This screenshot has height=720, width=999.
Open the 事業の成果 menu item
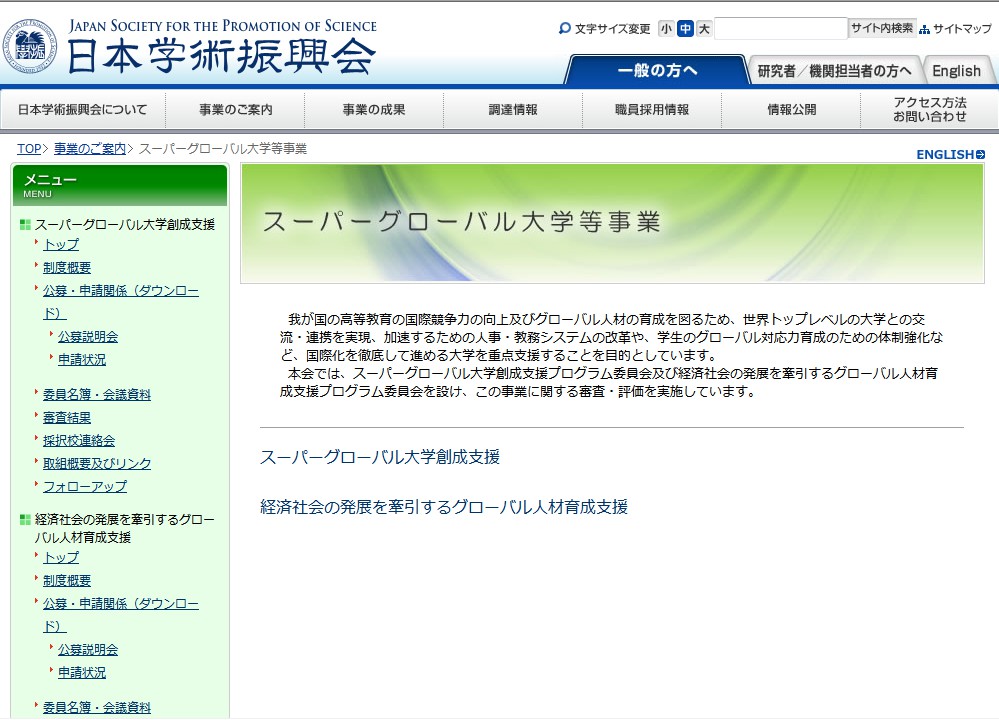pos(374,110)
